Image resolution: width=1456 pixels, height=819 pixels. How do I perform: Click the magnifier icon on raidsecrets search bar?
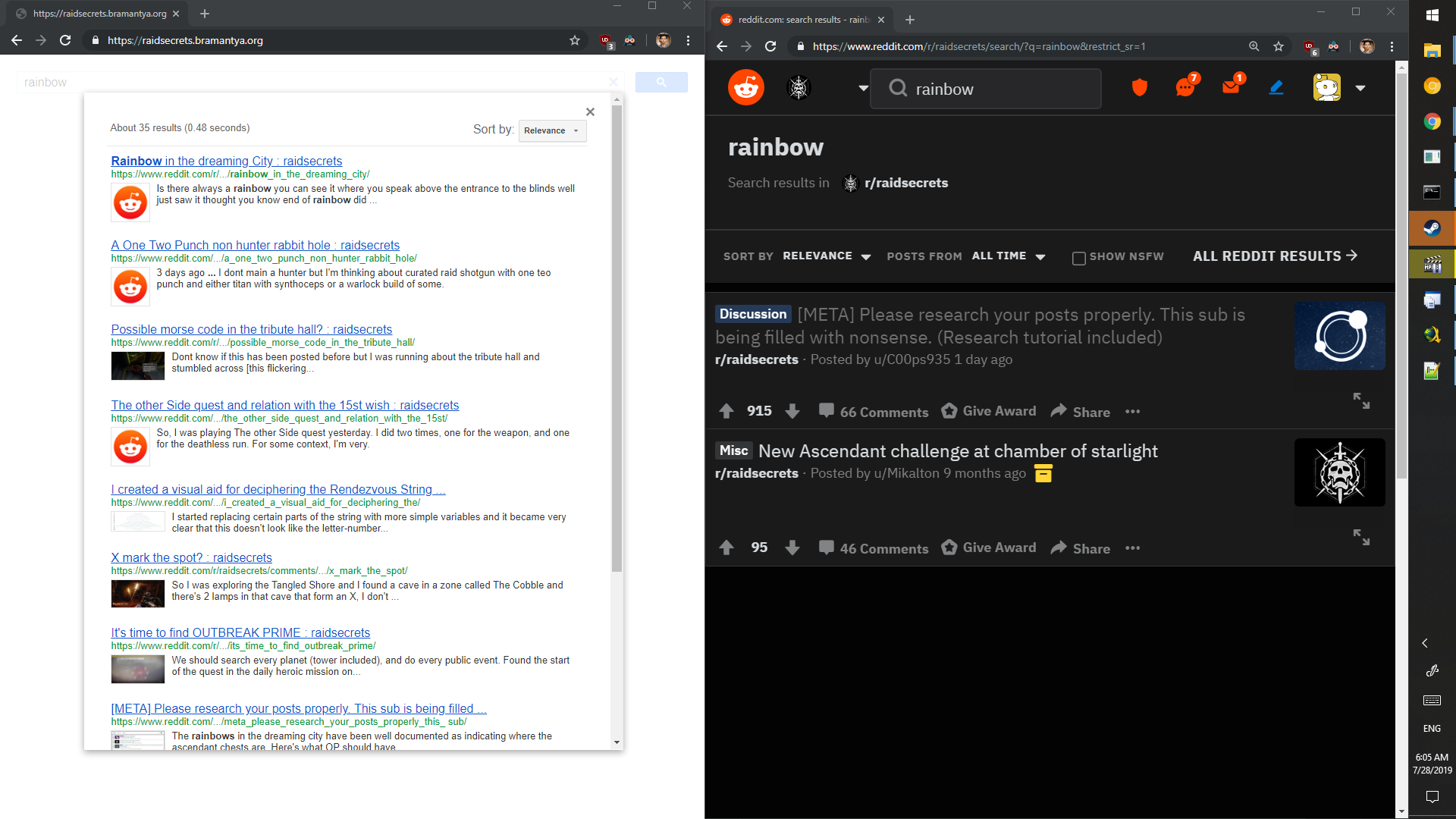tap(661, 82)
